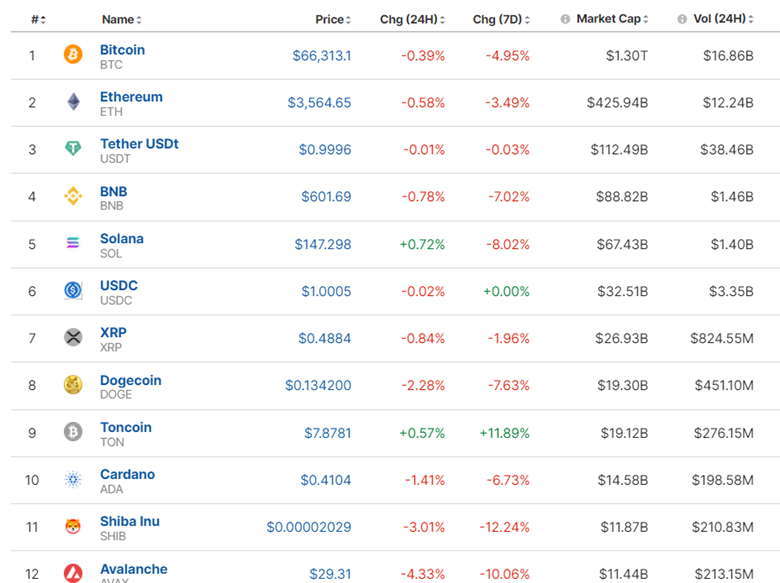Screen dimensions: 780x583
Task: Click Ethereum price $3,564.65
Action: 319,102
